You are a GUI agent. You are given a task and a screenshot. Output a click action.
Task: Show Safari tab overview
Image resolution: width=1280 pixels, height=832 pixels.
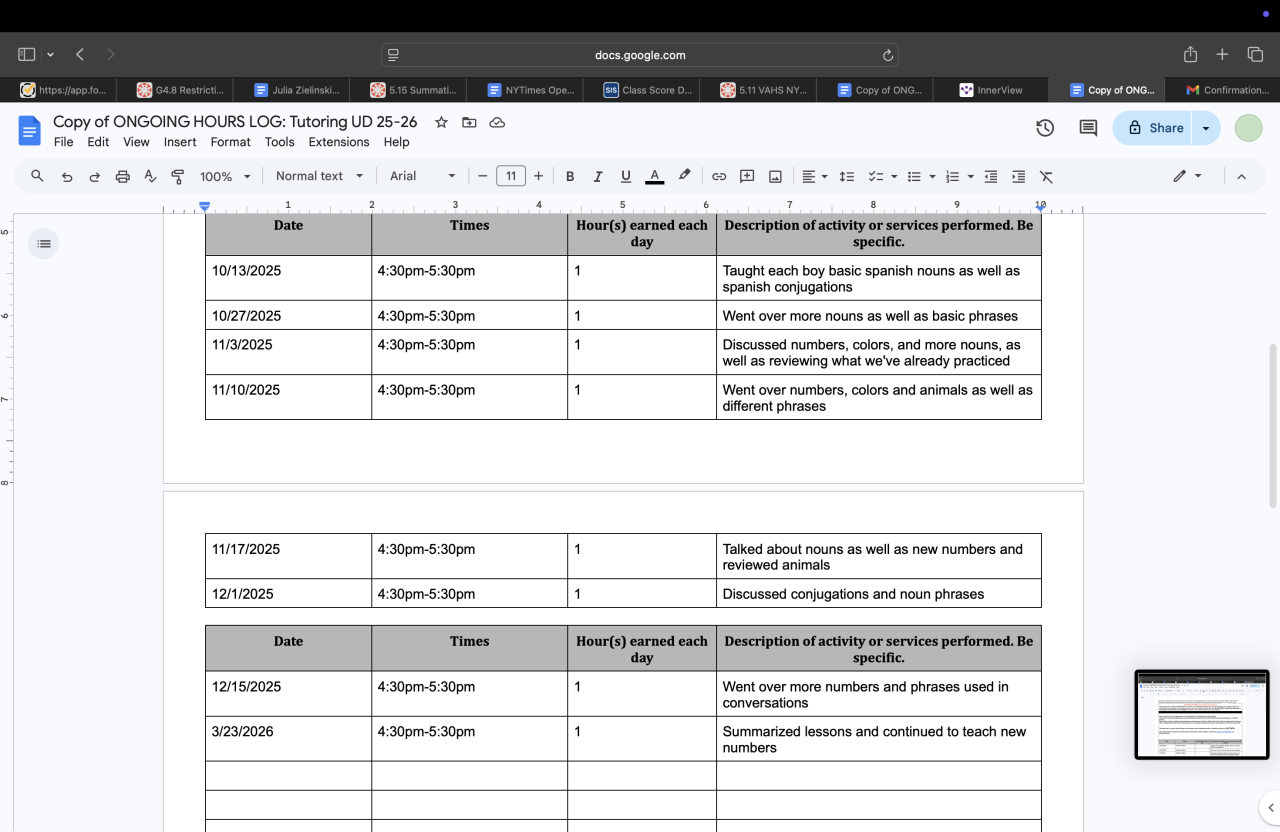pos(1255,54)
